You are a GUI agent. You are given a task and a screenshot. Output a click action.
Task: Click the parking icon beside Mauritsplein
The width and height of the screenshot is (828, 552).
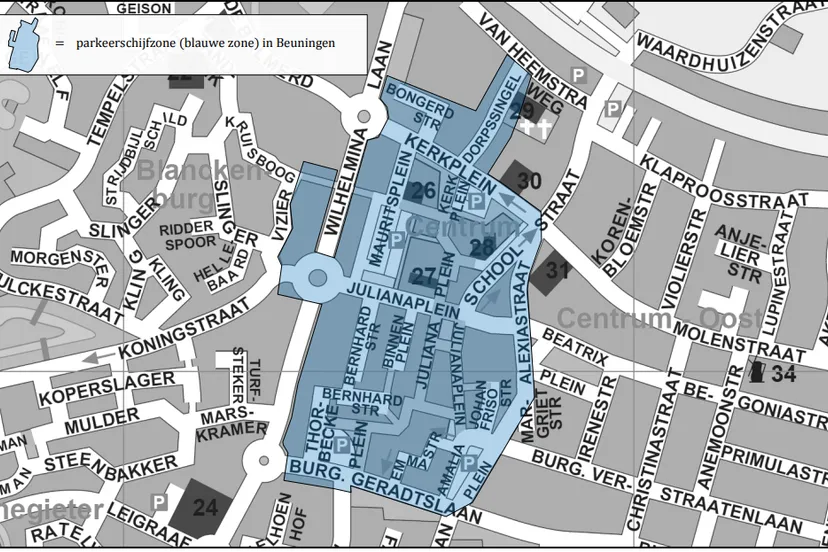point(396,241)
